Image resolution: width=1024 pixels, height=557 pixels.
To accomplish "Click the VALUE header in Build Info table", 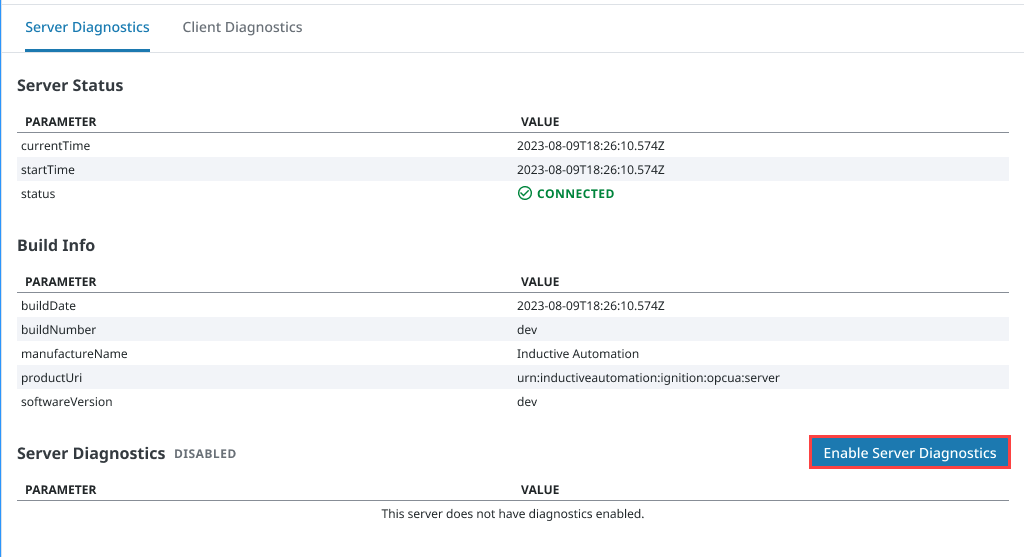I will click(540, 282).
